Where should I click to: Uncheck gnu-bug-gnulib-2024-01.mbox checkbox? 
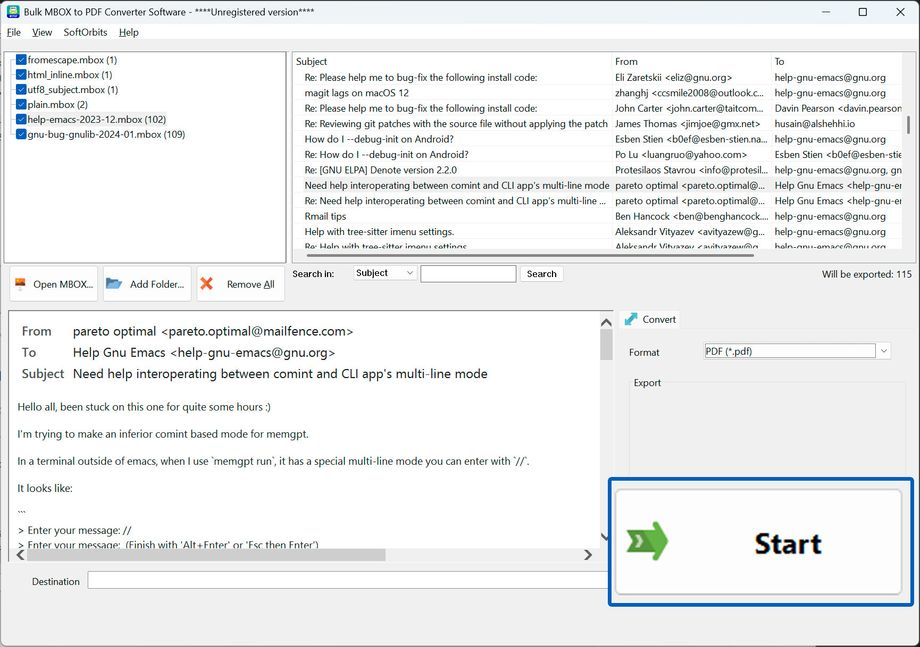click(21, 134)
